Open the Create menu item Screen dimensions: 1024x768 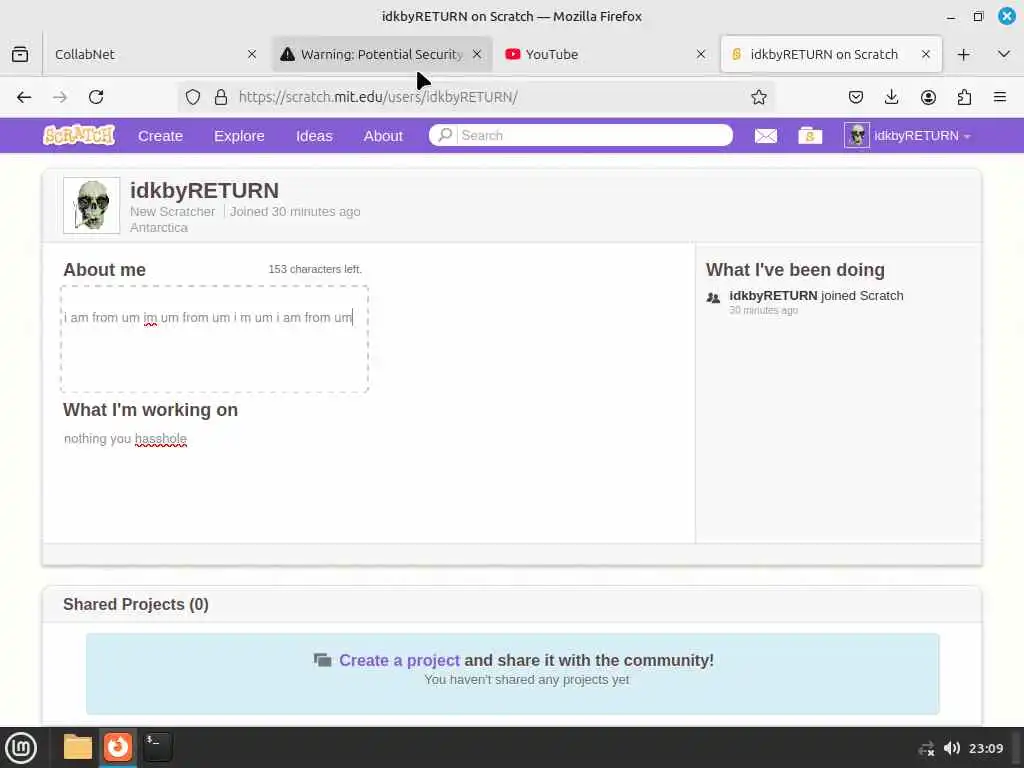(160, 136)
